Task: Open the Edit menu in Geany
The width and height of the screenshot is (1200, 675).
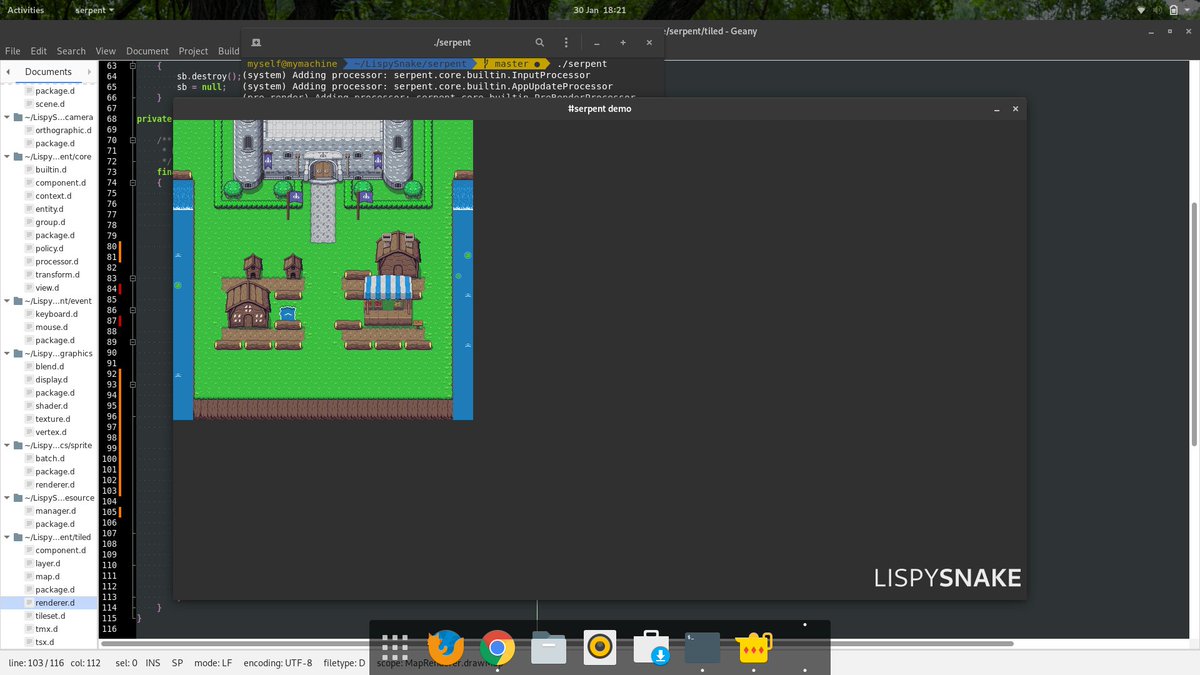Action: click(38, 51)
